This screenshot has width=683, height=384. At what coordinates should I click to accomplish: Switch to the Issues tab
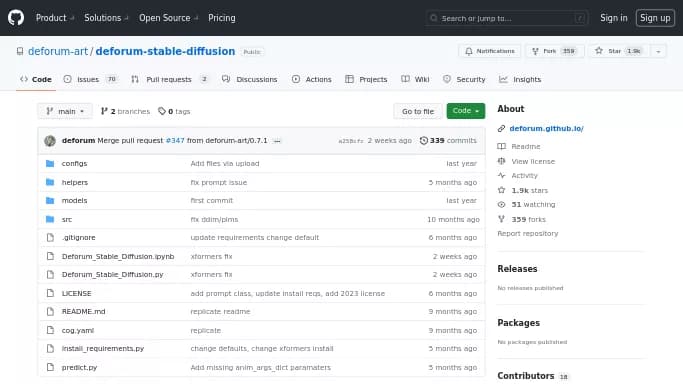pos(90,79)
